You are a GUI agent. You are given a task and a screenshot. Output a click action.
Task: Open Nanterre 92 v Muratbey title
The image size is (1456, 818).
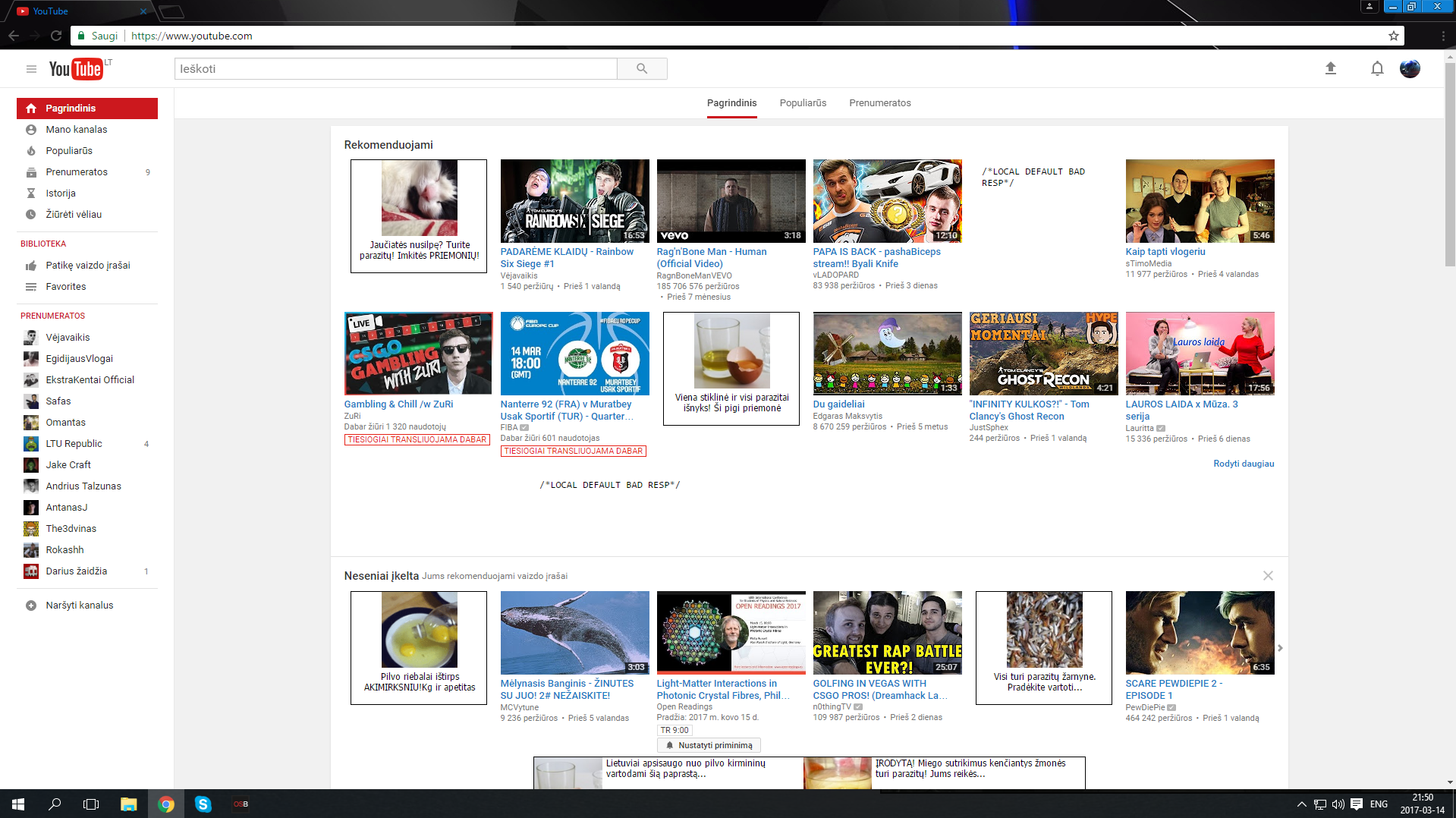tap(567, 411)
